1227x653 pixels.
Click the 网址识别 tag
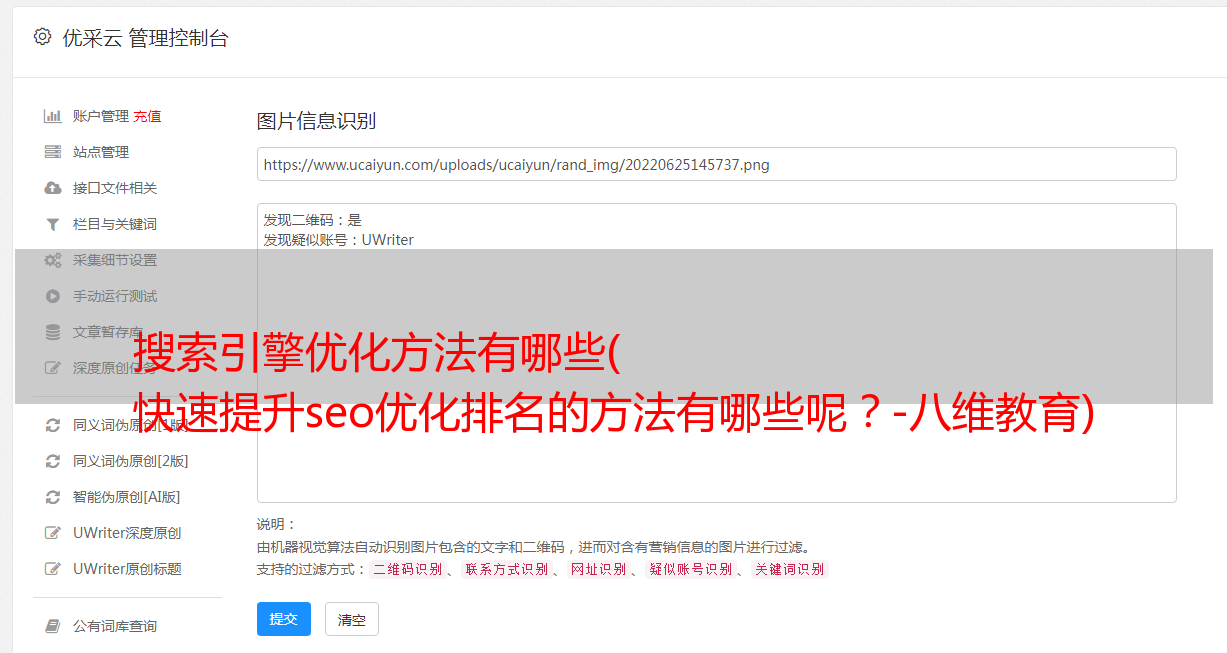point(598,569)
